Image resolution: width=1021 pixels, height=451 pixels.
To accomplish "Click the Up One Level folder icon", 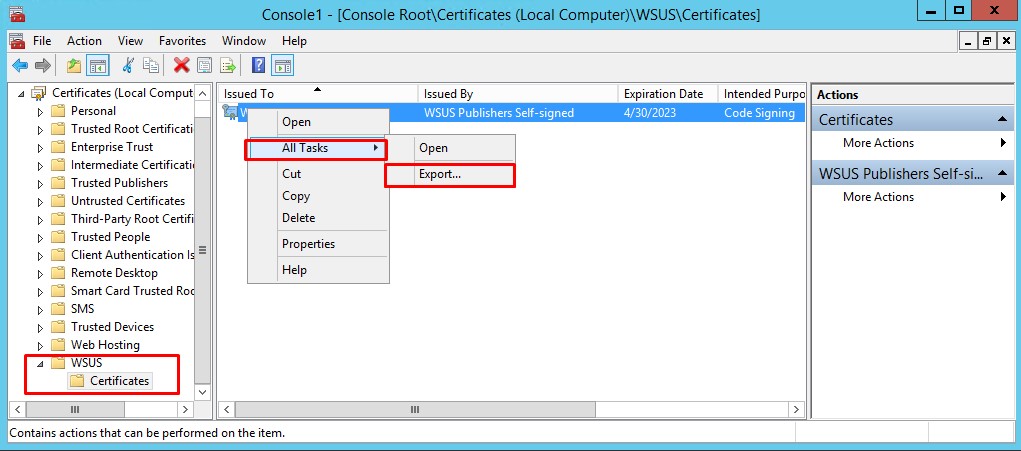I will click(73, 65).
